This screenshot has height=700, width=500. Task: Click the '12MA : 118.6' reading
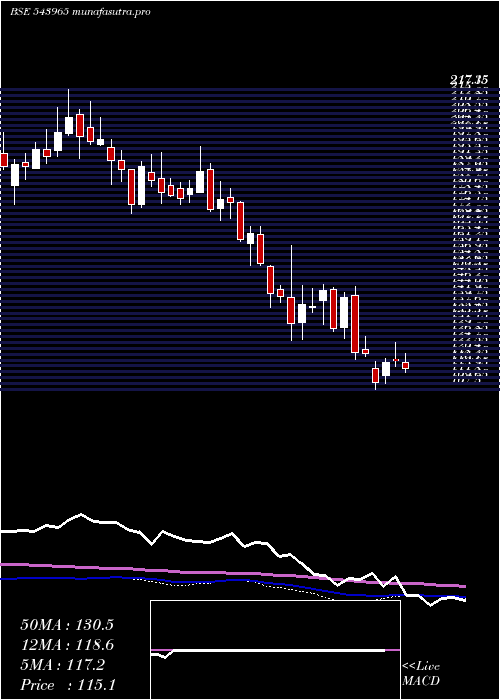point(67,645)
